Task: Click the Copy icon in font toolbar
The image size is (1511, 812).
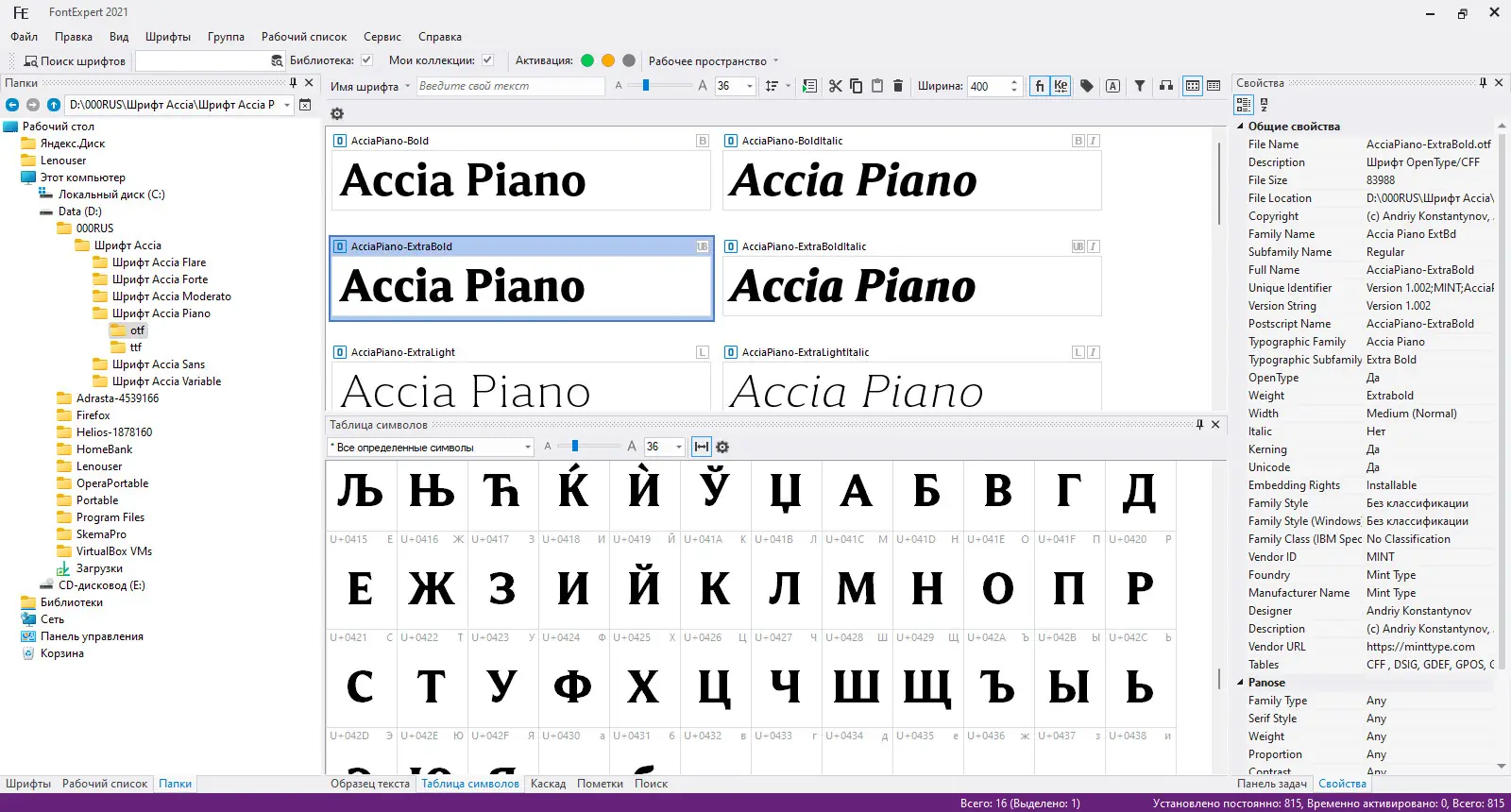Action: tap(856, 86)
